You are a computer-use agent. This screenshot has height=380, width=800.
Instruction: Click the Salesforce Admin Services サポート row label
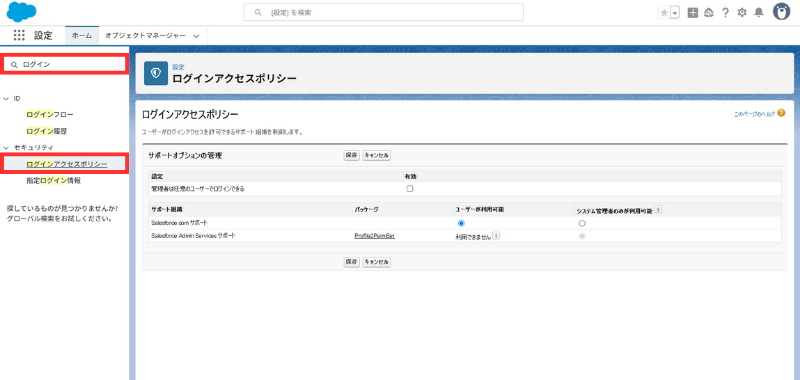193,236
